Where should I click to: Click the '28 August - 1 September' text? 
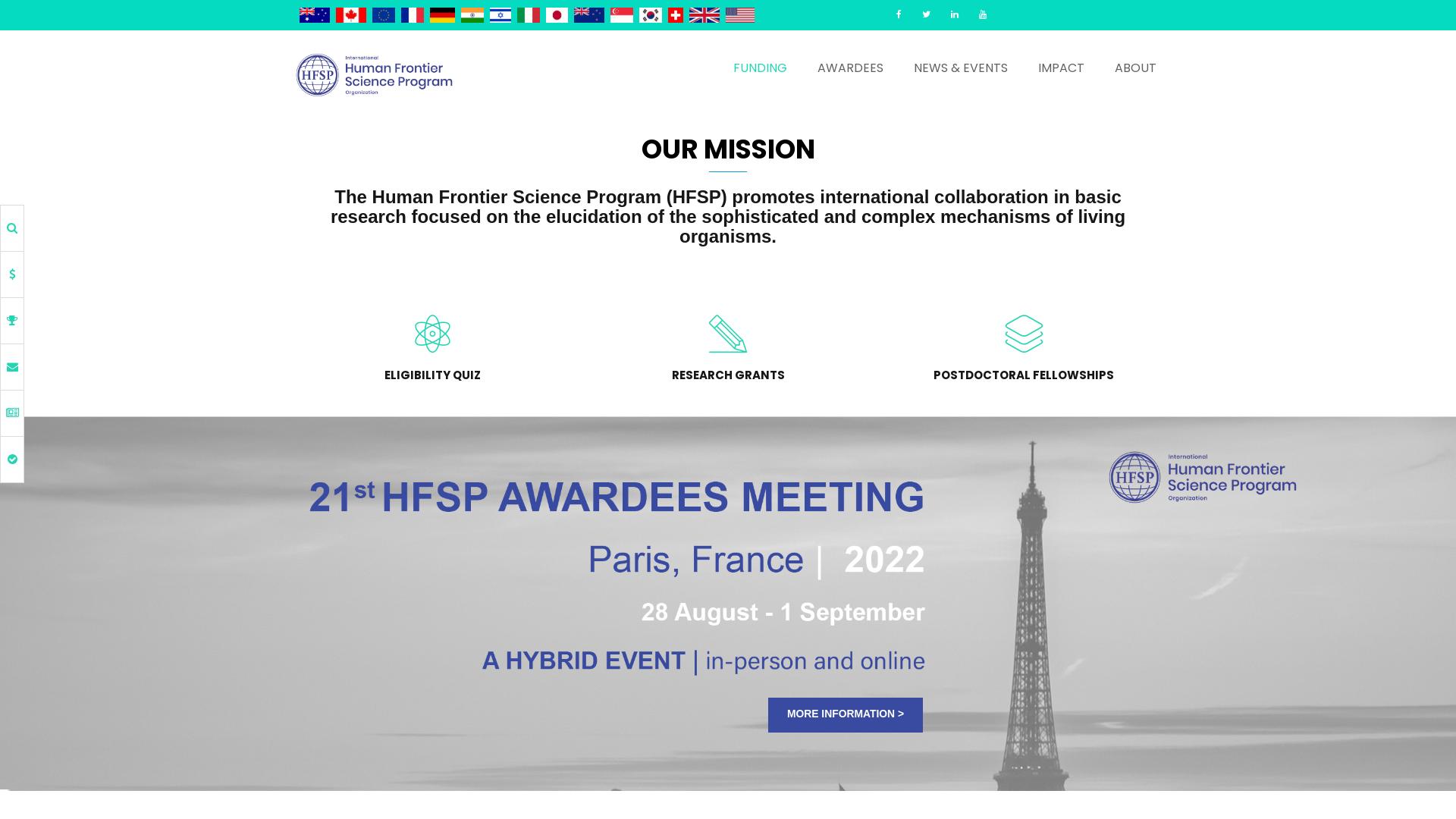[783, 612]
